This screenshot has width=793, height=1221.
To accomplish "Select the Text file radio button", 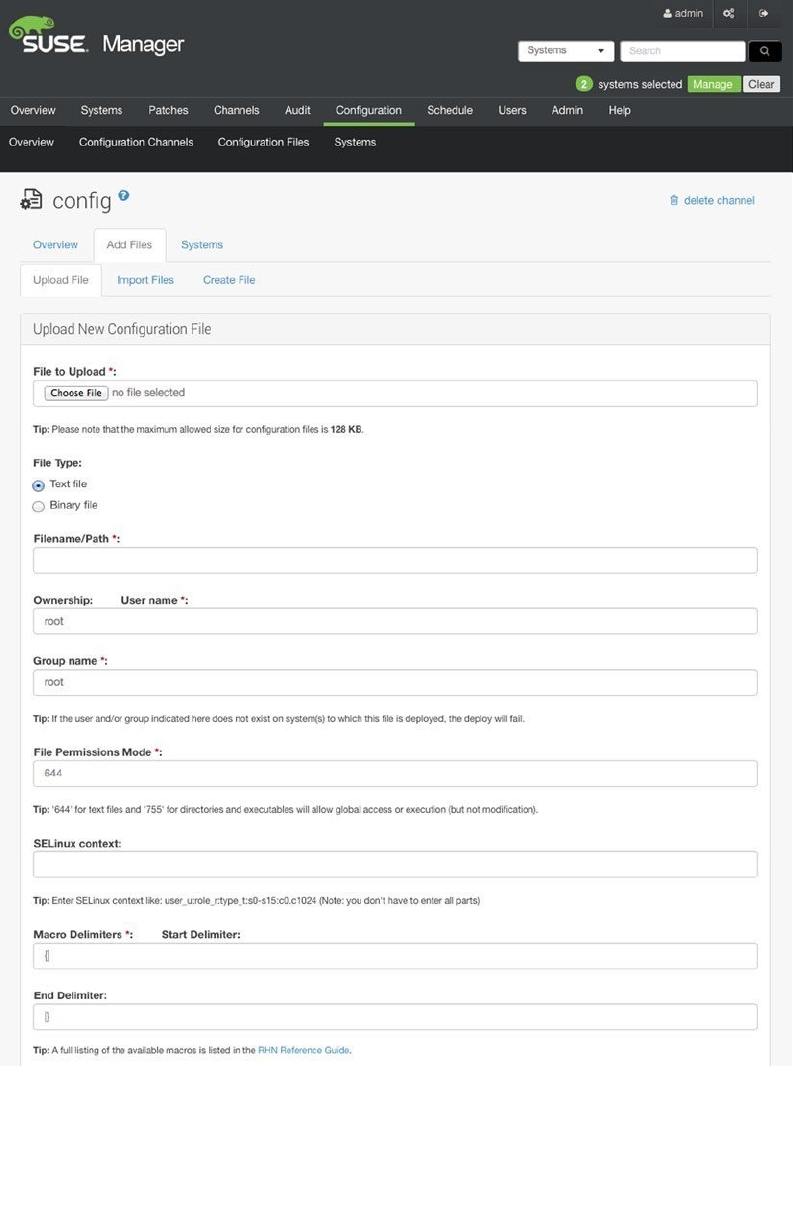I will (39, 486).
